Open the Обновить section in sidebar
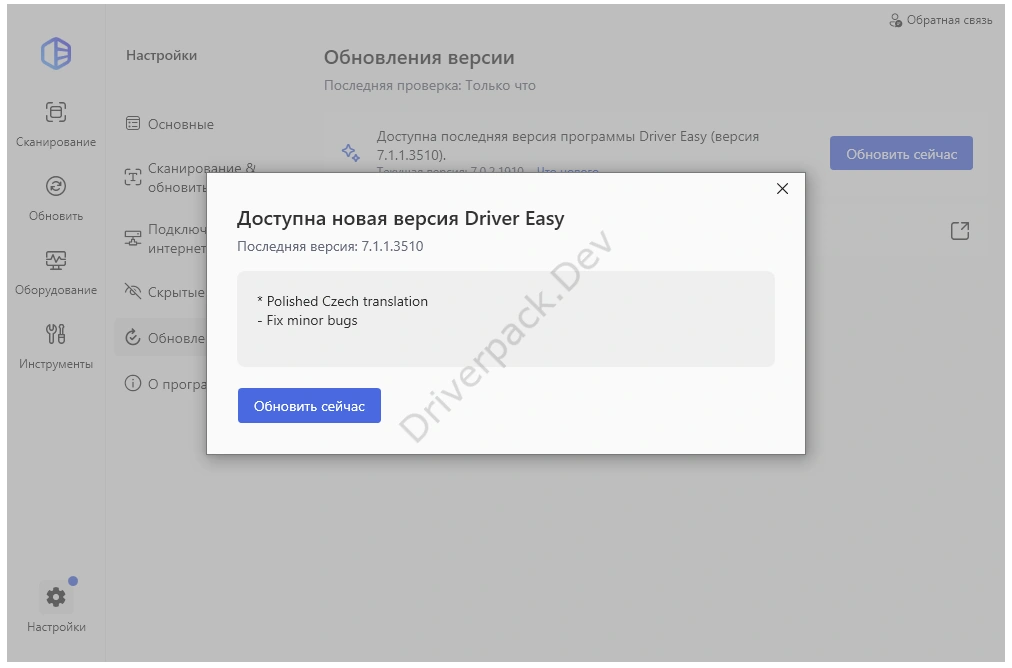Screen dimensions: 1012x668 coord(56,198)
